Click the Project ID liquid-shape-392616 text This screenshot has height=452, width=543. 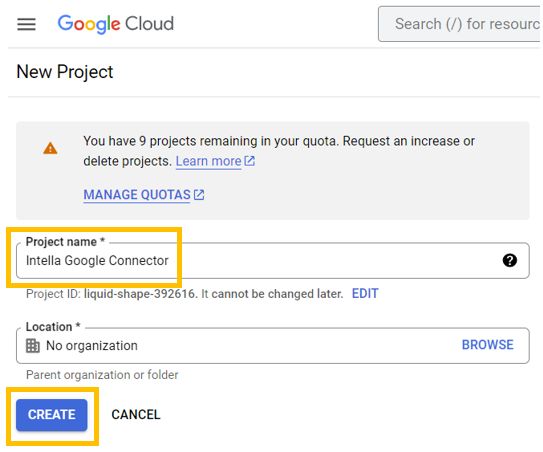(x=140, y=294)
